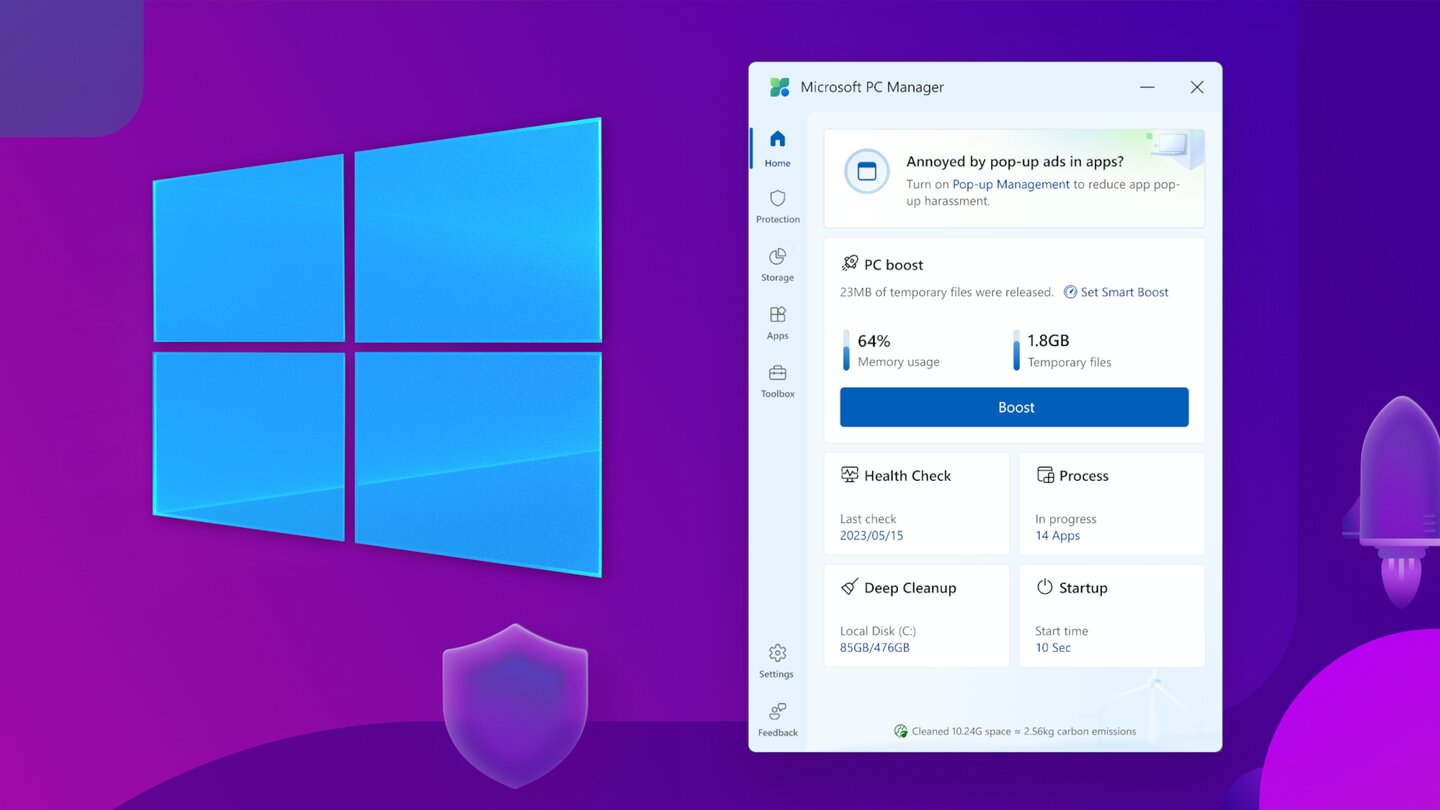1440x810 pixels.
Task: Click the pop-up ads badge in the banner
Action: tap(866, 171)
